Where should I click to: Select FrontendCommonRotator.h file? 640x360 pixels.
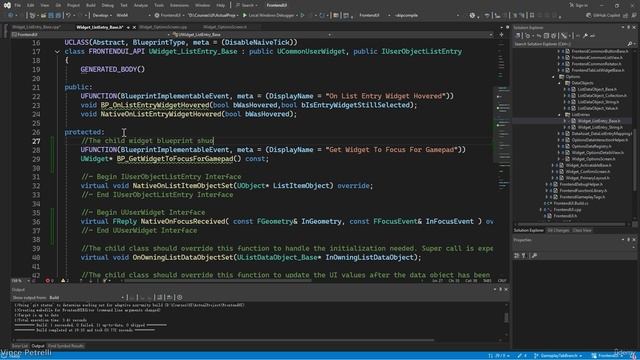coord(596,64)
